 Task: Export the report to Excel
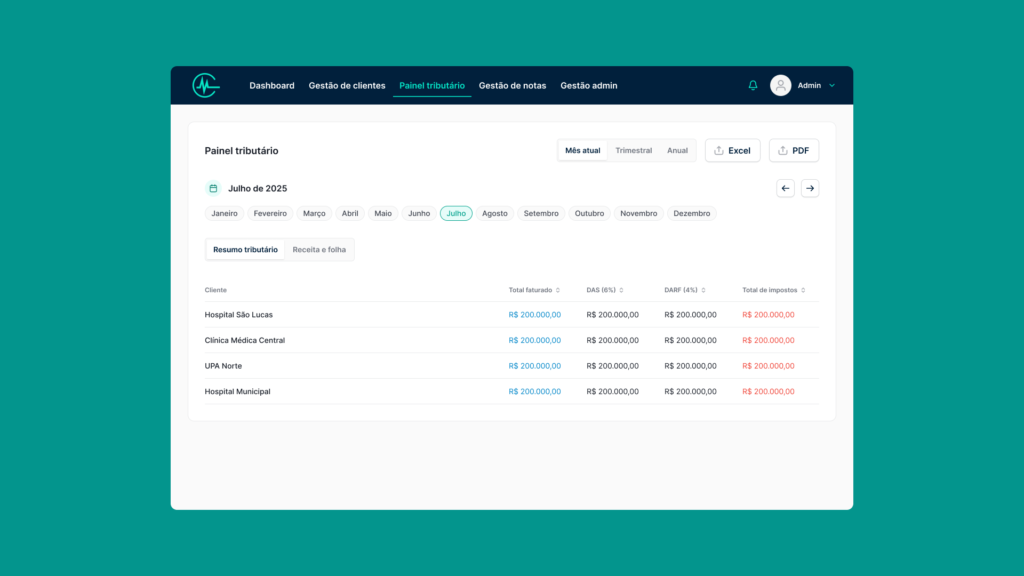click(732, 151)
